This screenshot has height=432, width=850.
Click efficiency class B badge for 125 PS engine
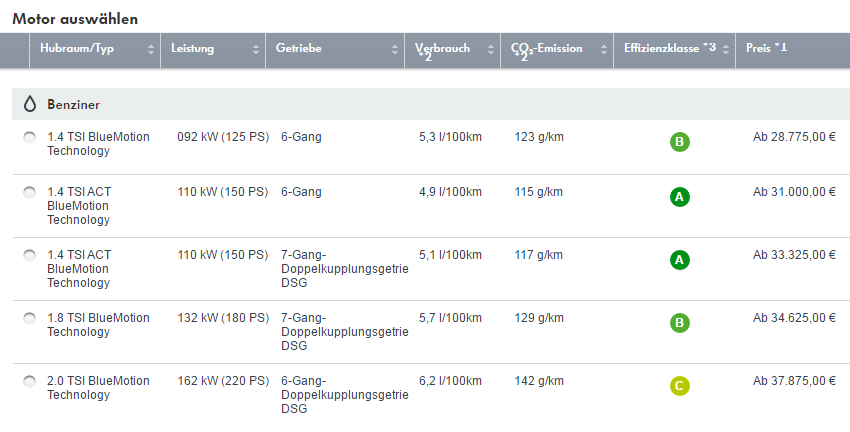(679, 142)
